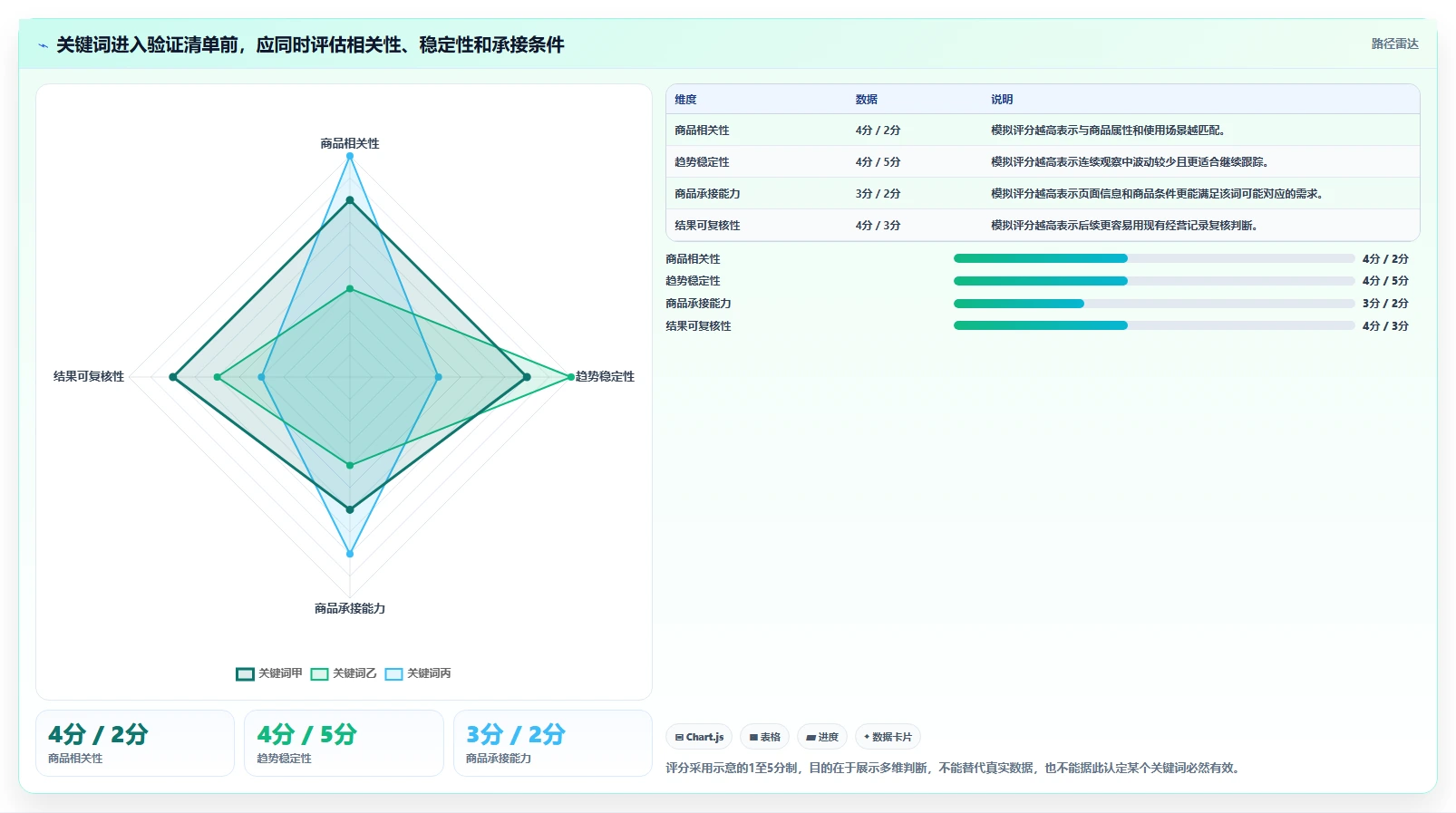Click the 表格 tag chip
The height and width of the screenshot is (813, 1456).
point(764,737)
